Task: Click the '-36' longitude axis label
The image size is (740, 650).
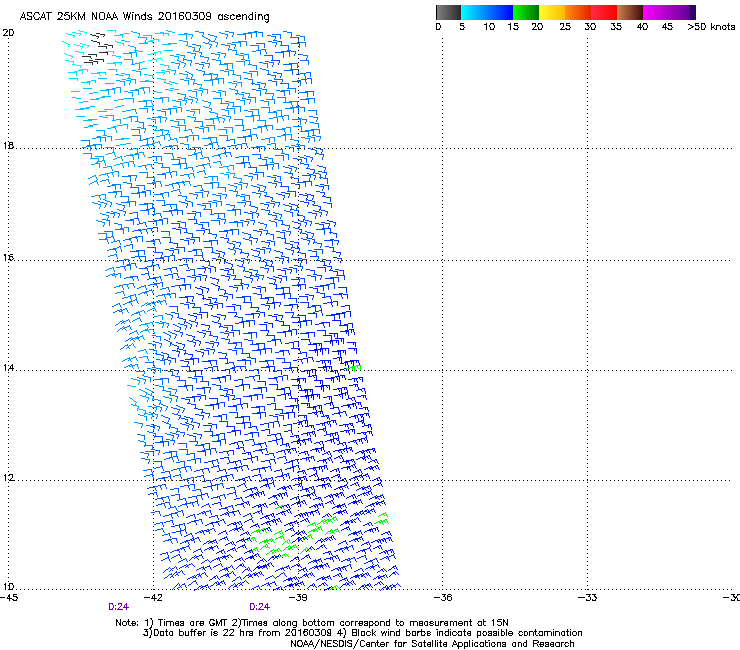Action: click(443, 598)
